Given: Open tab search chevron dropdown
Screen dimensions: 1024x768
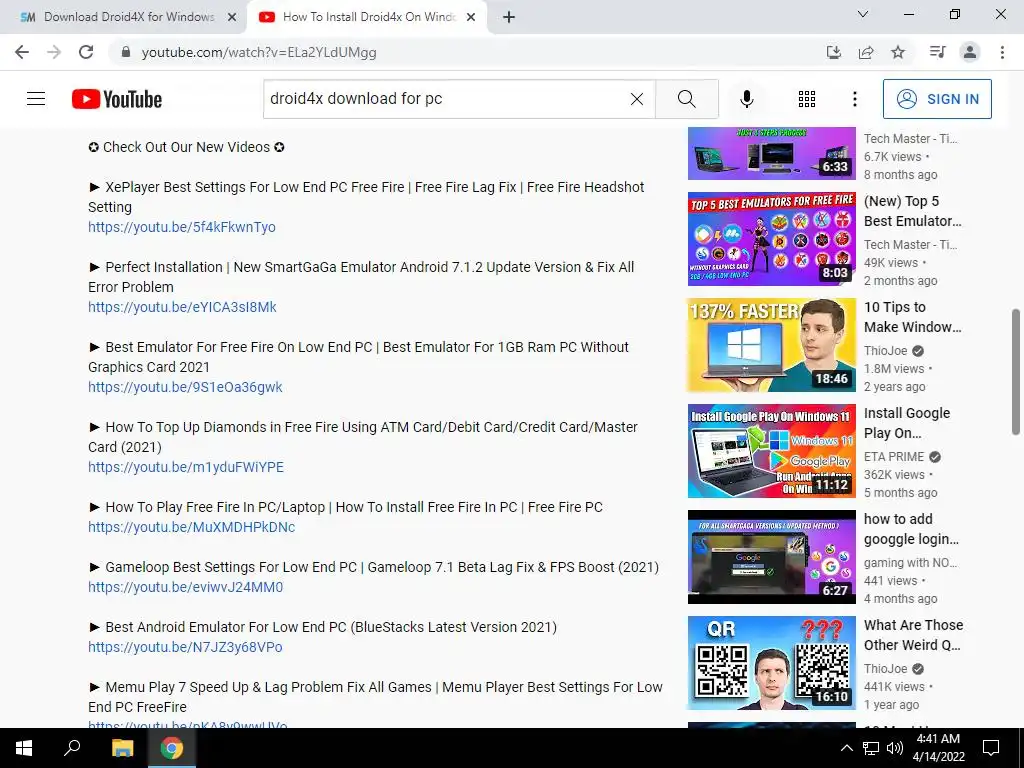Looking at the screenshot, I should click(x=863, y=14).
